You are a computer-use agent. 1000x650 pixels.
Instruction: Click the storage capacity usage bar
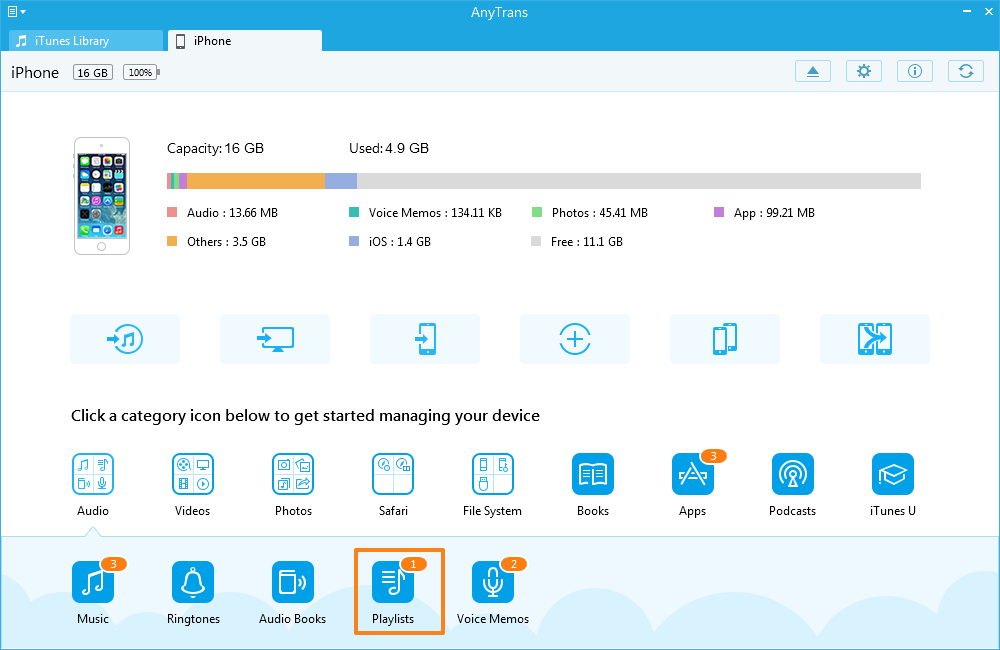[543, 181]
